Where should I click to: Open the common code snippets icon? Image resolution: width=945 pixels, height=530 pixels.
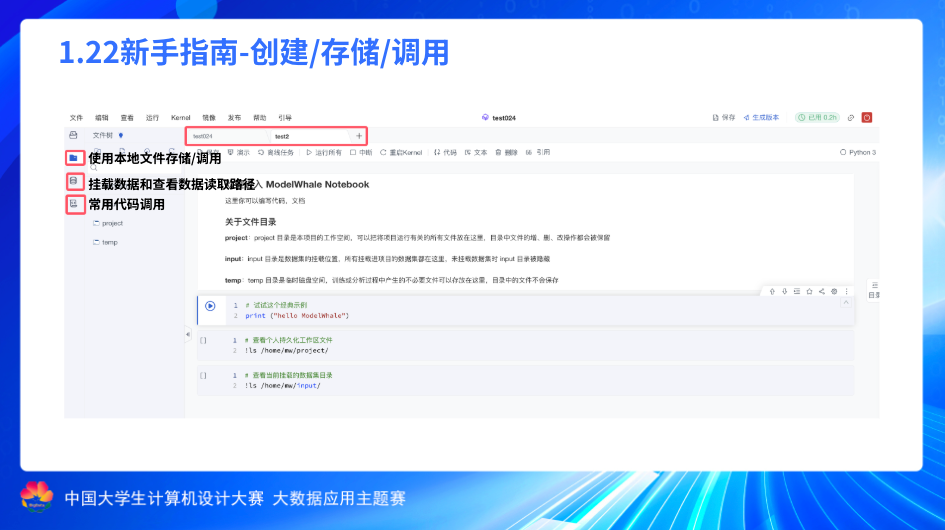click(x=73, y=204)
